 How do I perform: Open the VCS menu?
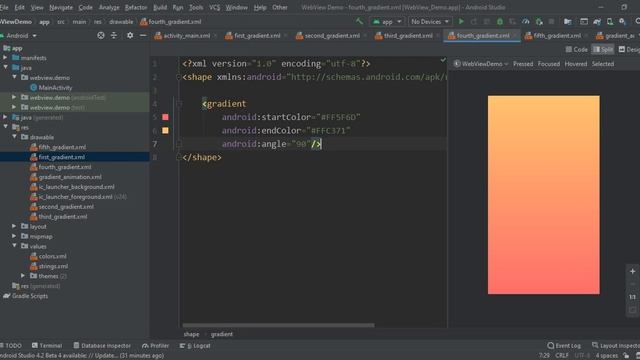point(214,7)
